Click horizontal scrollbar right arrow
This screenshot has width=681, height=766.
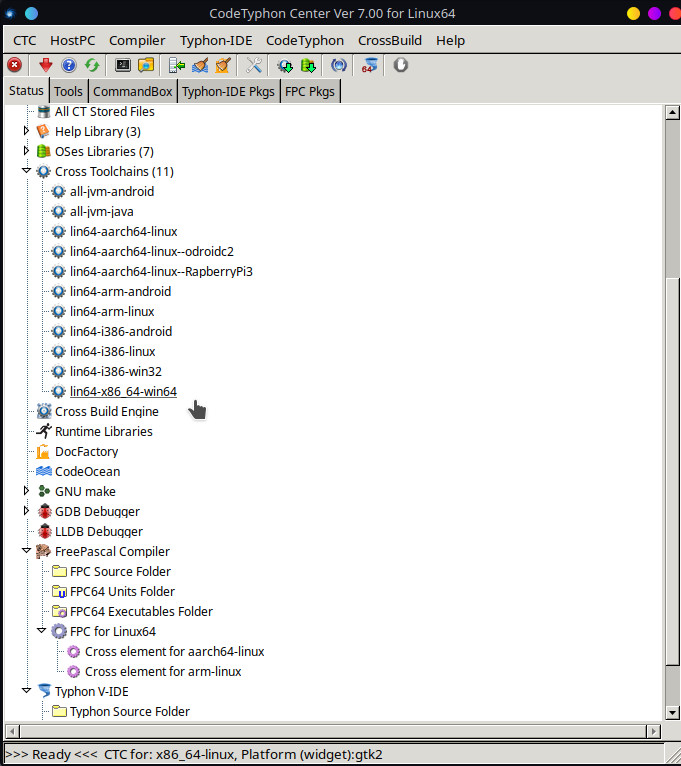click(x=653, y=731)
